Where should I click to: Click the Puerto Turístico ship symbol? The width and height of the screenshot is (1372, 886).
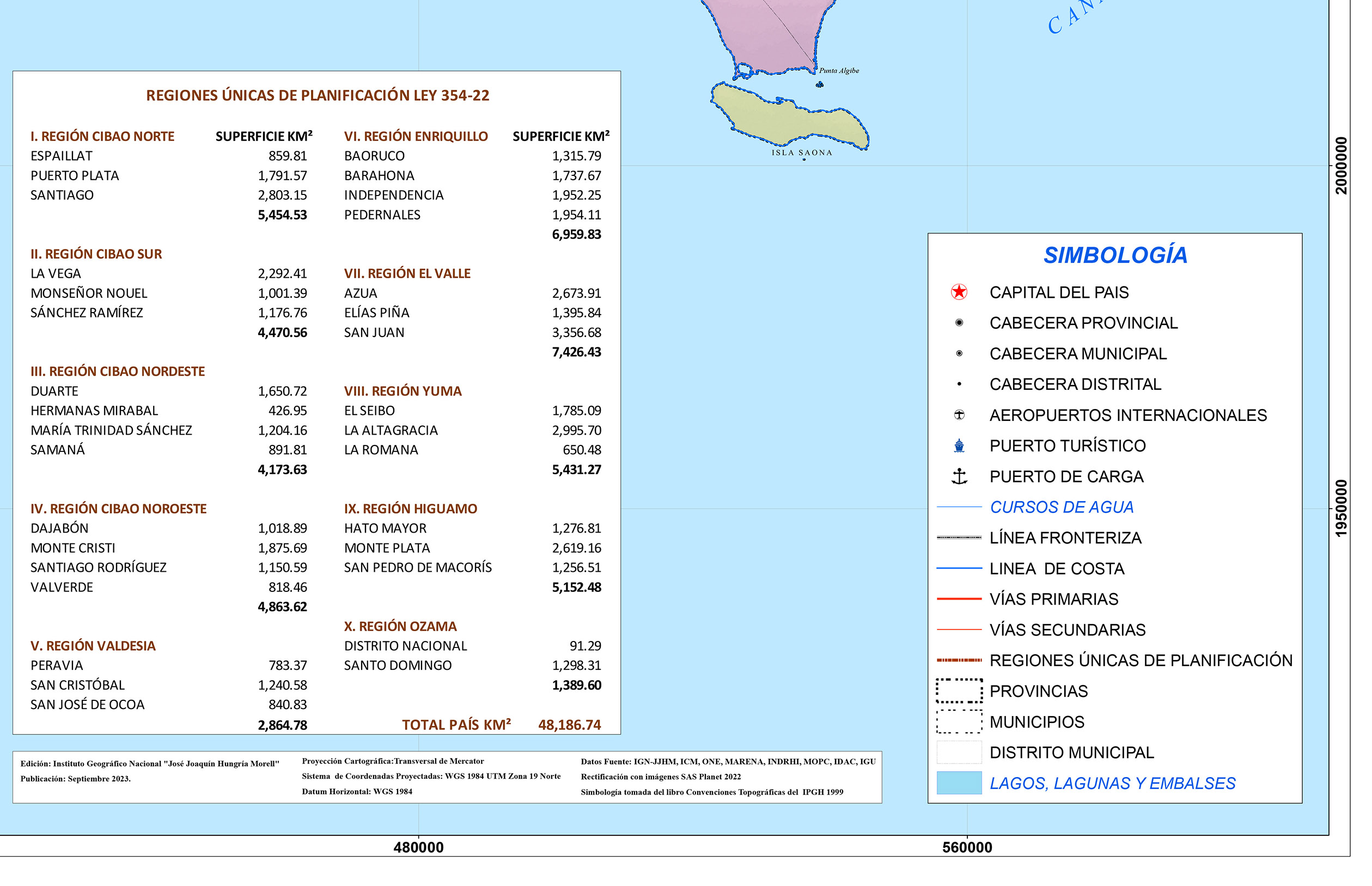pyautogui.click(x=959, y=446)
